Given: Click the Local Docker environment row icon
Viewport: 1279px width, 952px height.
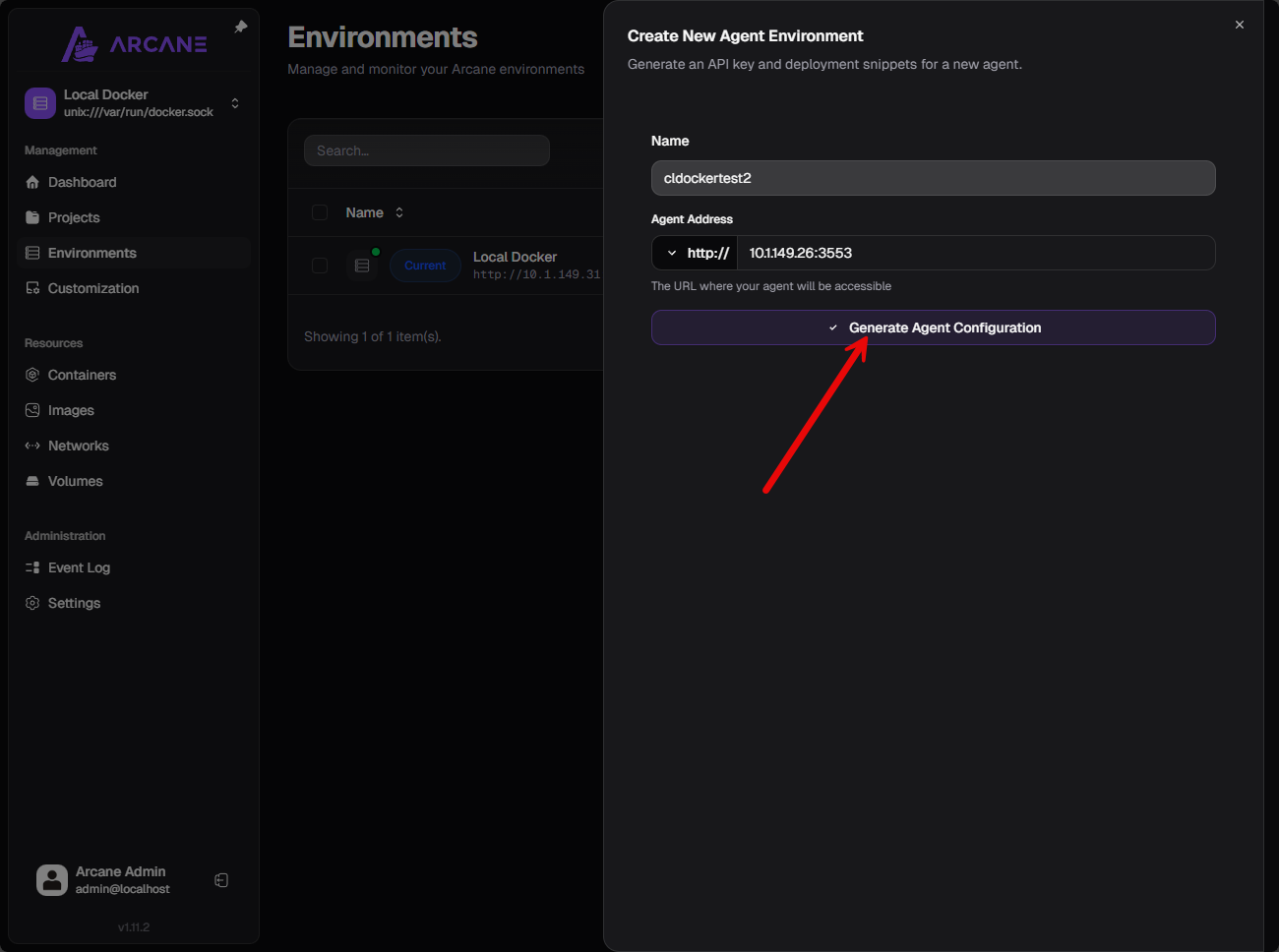Looking at the screenshot, I should 362,266.
